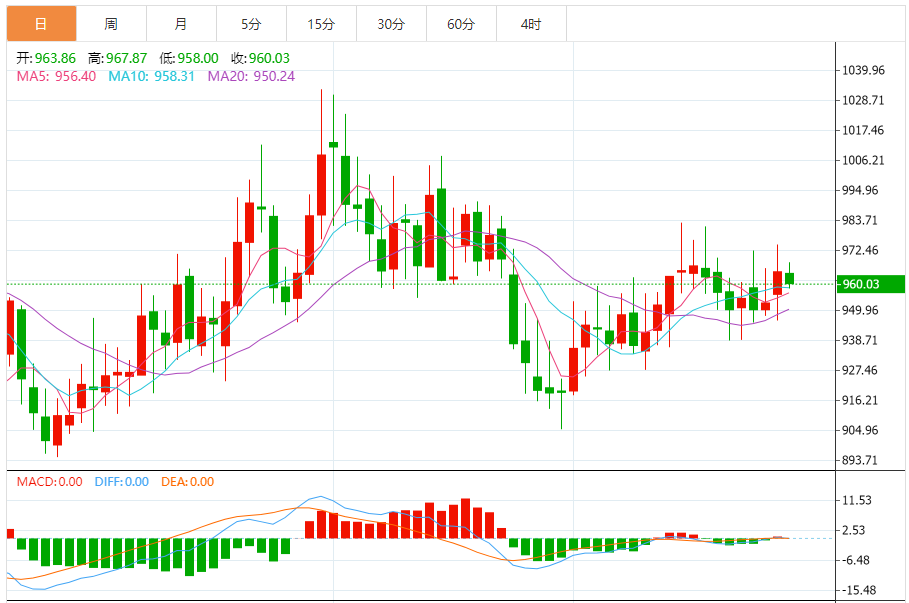The image size is (909, 603).
Task: Click the current price label 960.03
Action: (x=871, y=284)
